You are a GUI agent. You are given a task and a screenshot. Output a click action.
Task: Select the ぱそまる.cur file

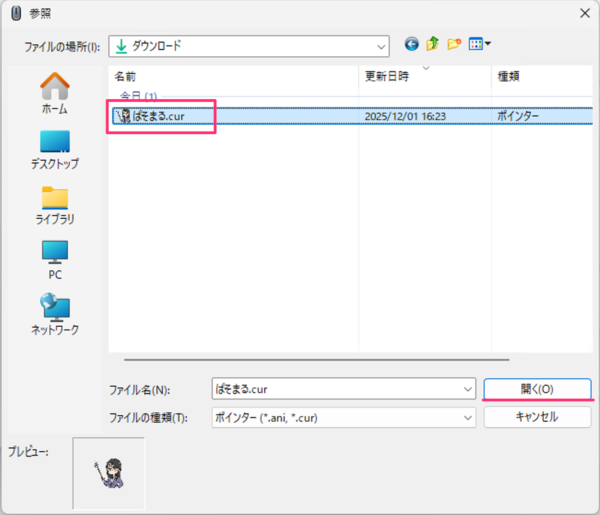pos(172,116)
